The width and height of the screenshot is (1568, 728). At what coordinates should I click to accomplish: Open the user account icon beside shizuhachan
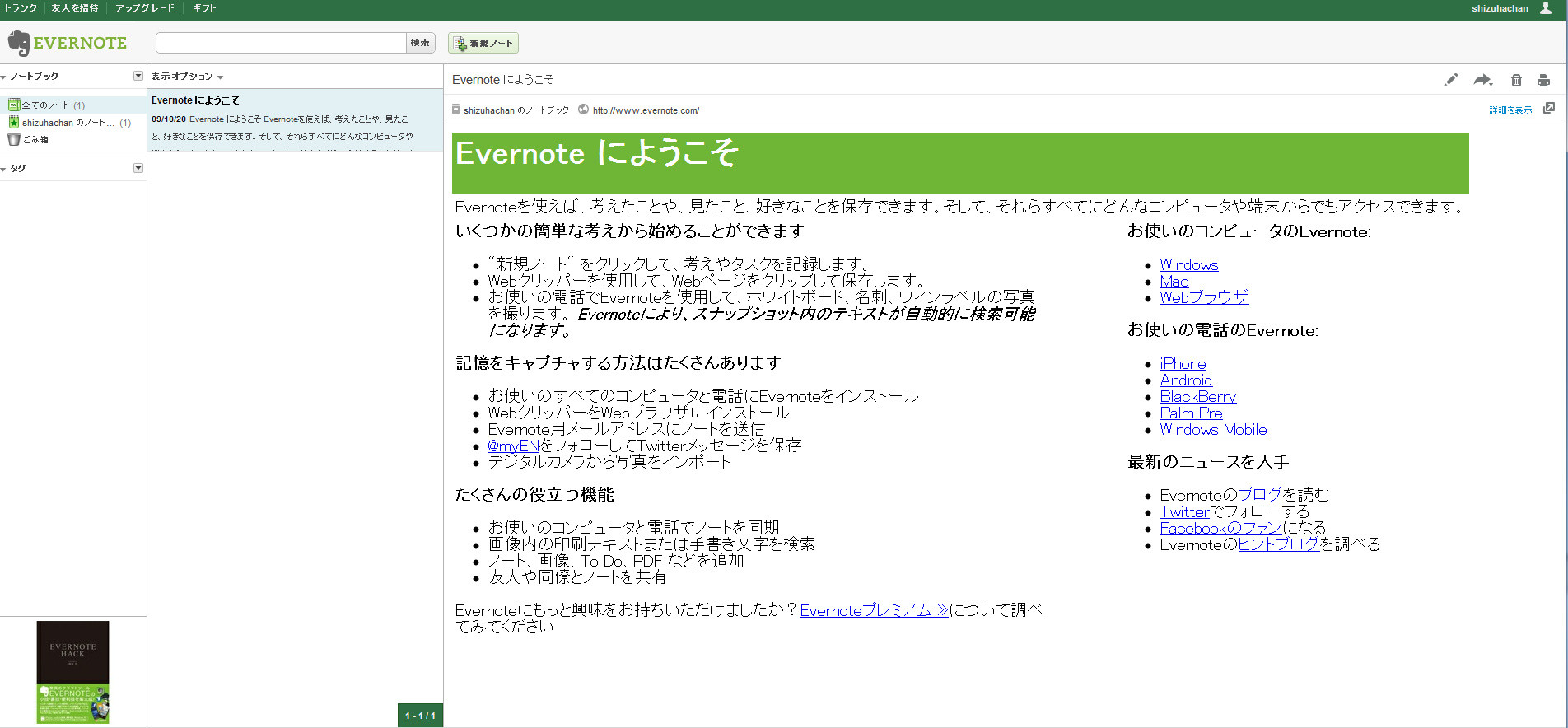click(x=1546, y=8)
